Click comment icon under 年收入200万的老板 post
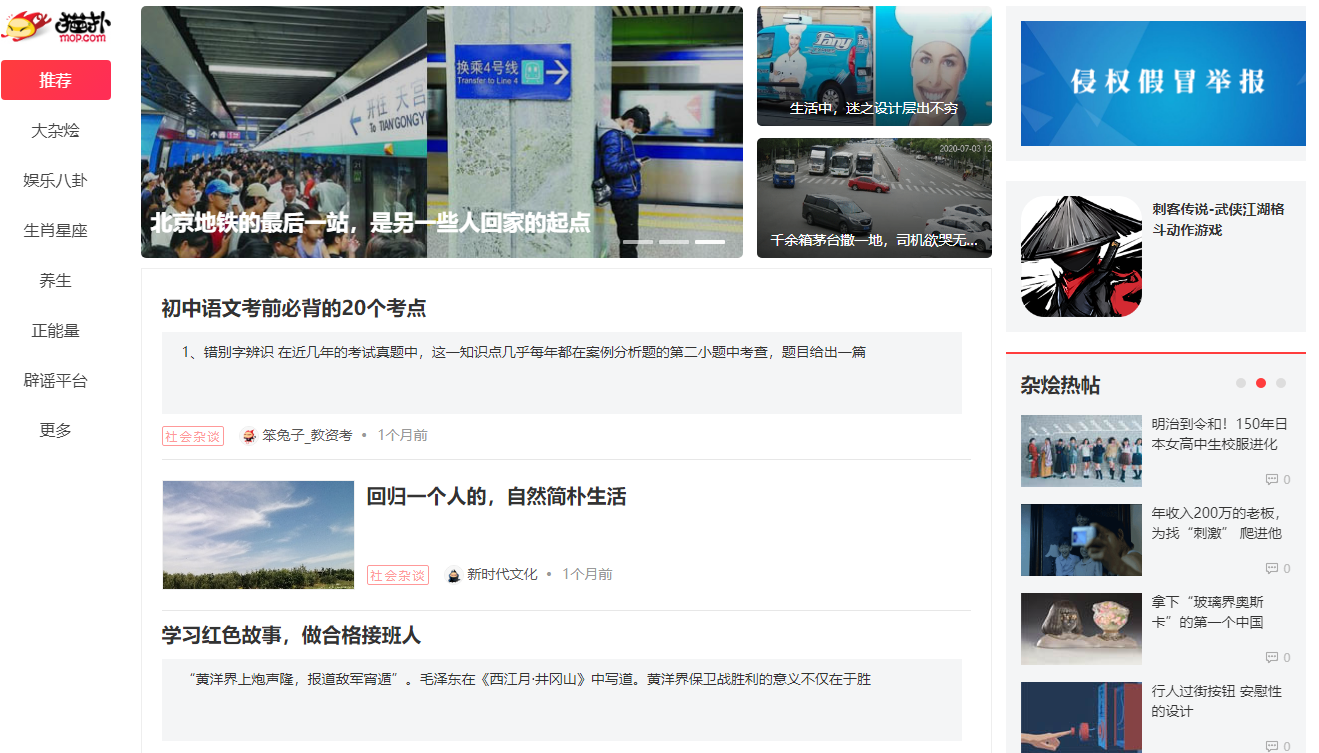Screen dimensions: 1319x753 [x=1270, y=568]
